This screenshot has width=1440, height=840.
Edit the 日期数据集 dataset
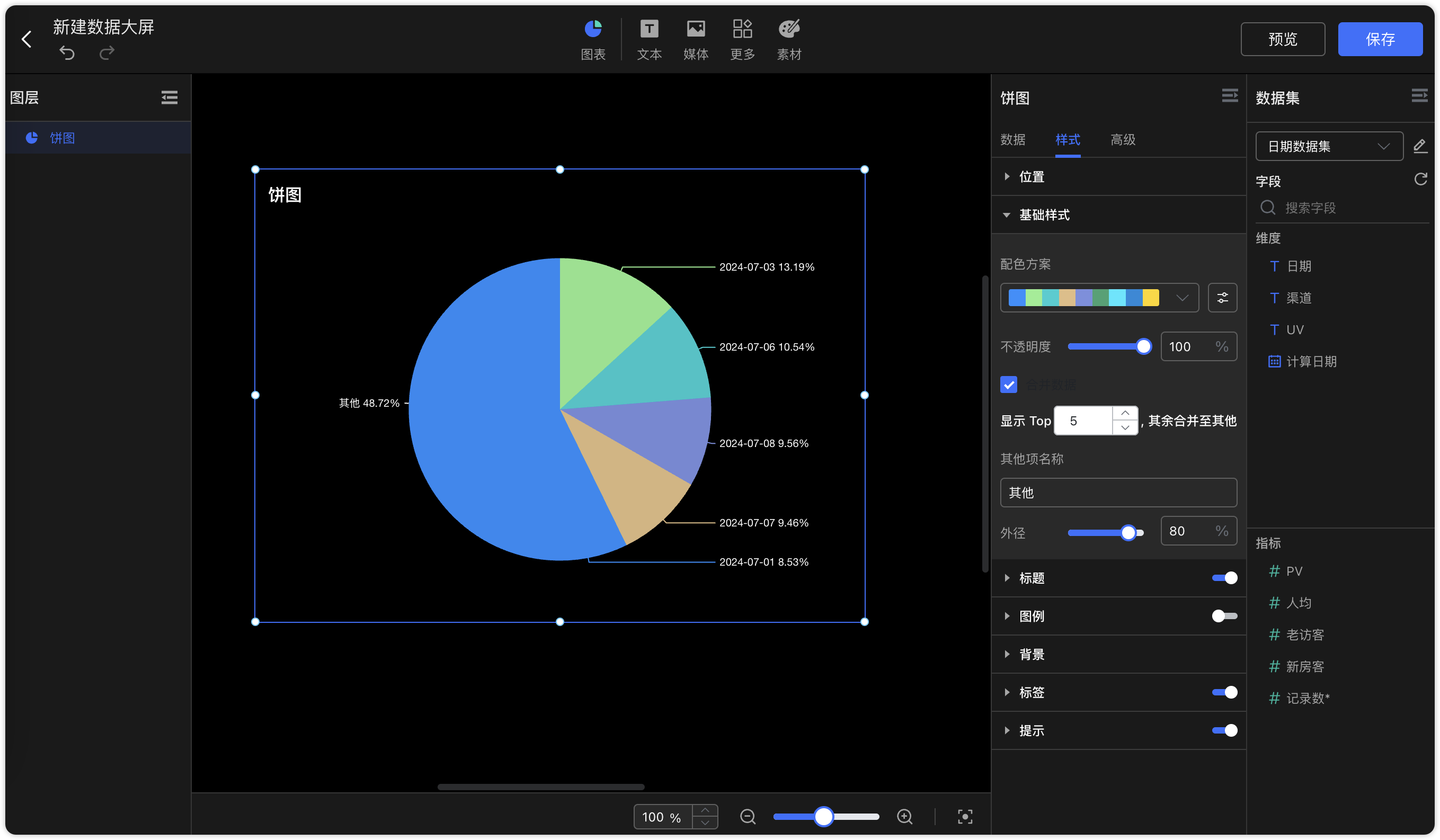point(1419,146)
